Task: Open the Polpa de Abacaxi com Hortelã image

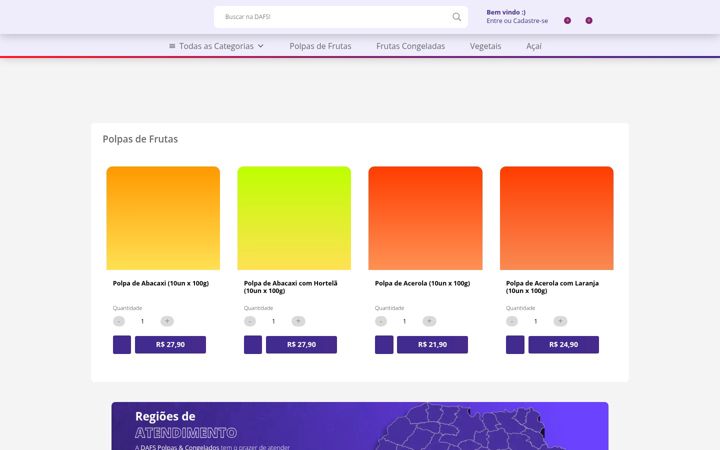Action: tap(294, 218)
